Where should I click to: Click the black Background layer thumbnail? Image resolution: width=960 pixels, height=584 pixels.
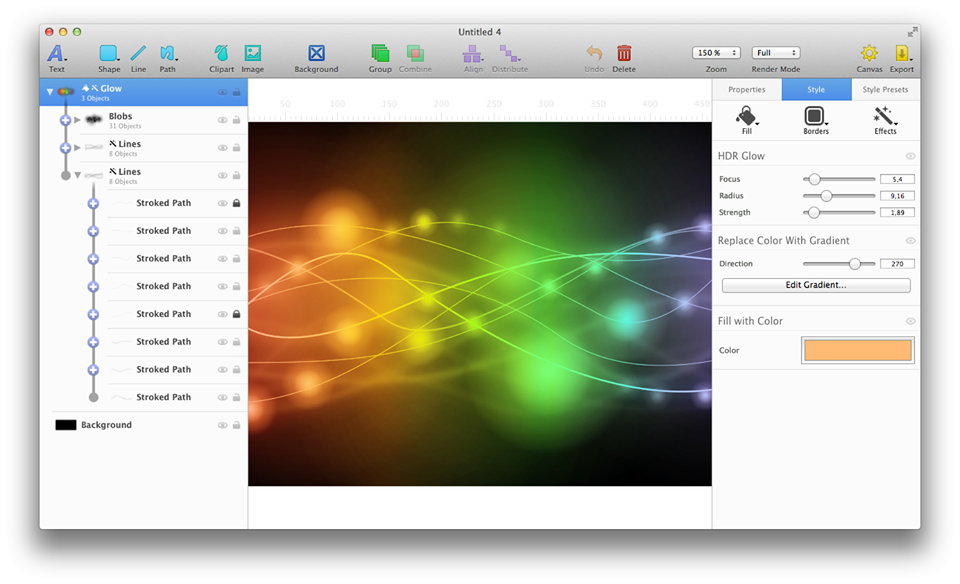(66, 425)
